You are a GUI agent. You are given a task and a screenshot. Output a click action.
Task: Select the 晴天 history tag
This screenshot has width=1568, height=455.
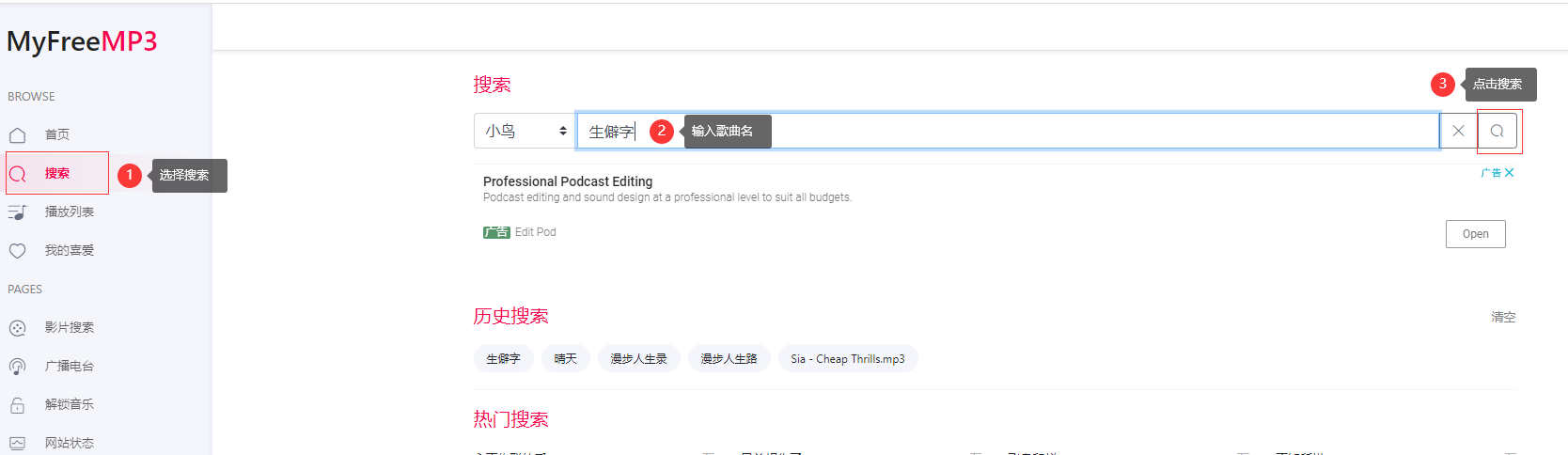[x=565, y=359]
